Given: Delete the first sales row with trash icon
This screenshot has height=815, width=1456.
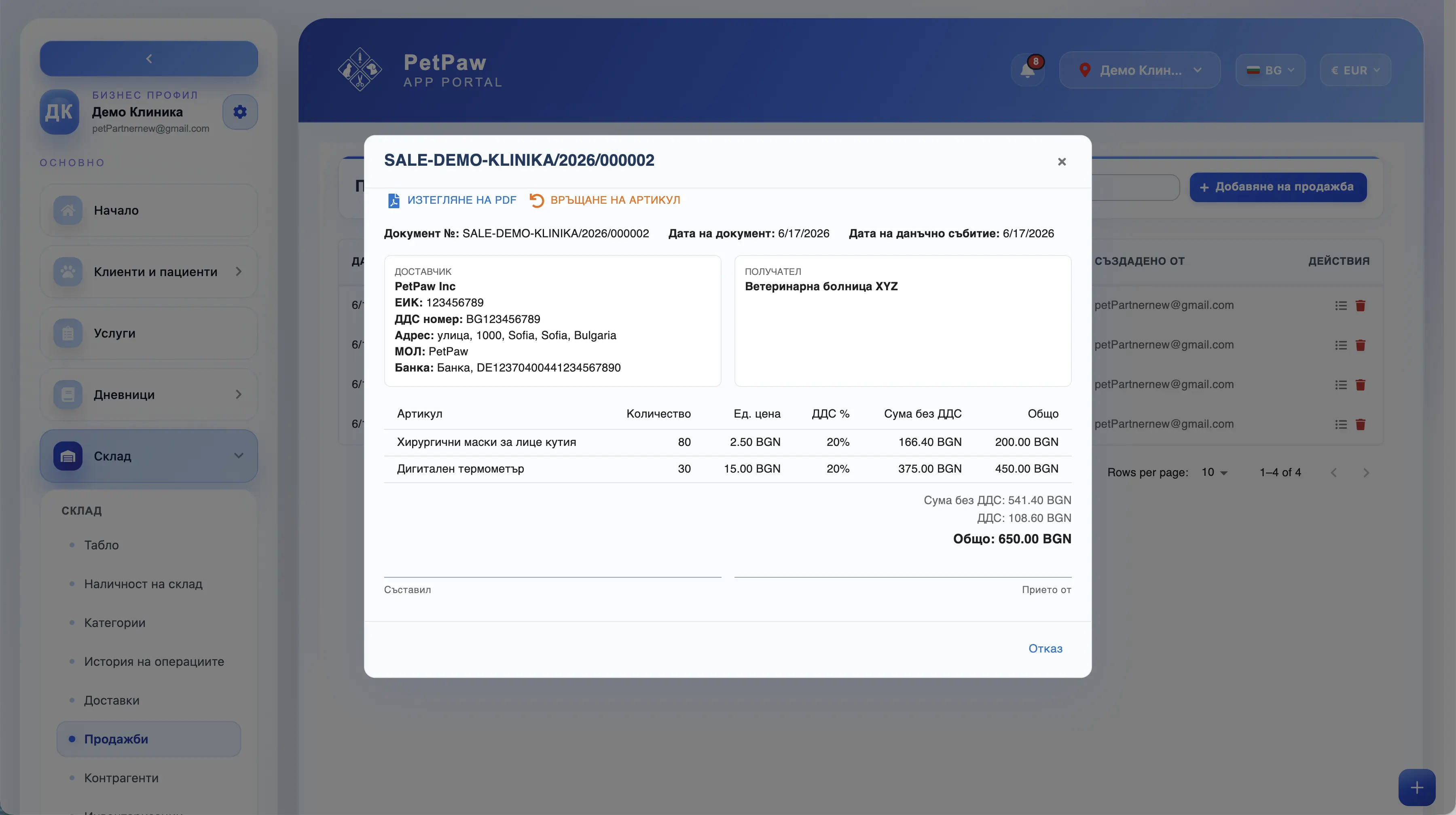Looking at the screenshot, I should click(1361, 306).
